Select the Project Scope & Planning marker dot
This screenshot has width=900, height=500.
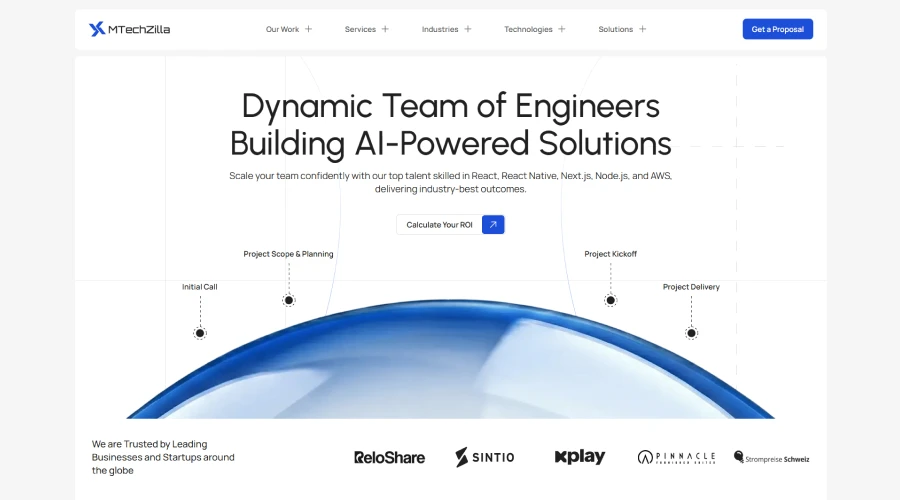click(x=289, y=300)
